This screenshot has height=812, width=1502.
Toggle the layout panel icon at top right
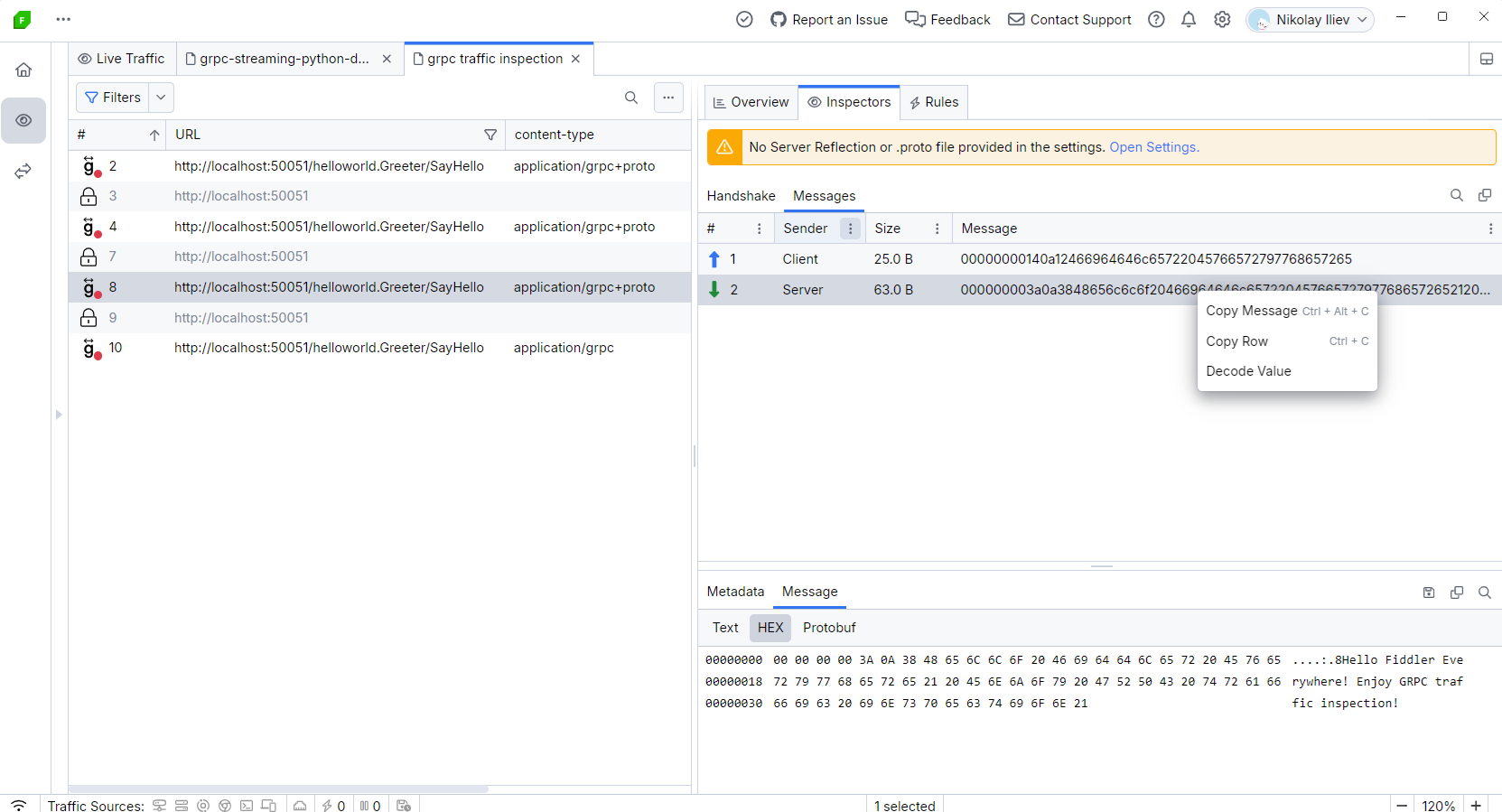1486,59
